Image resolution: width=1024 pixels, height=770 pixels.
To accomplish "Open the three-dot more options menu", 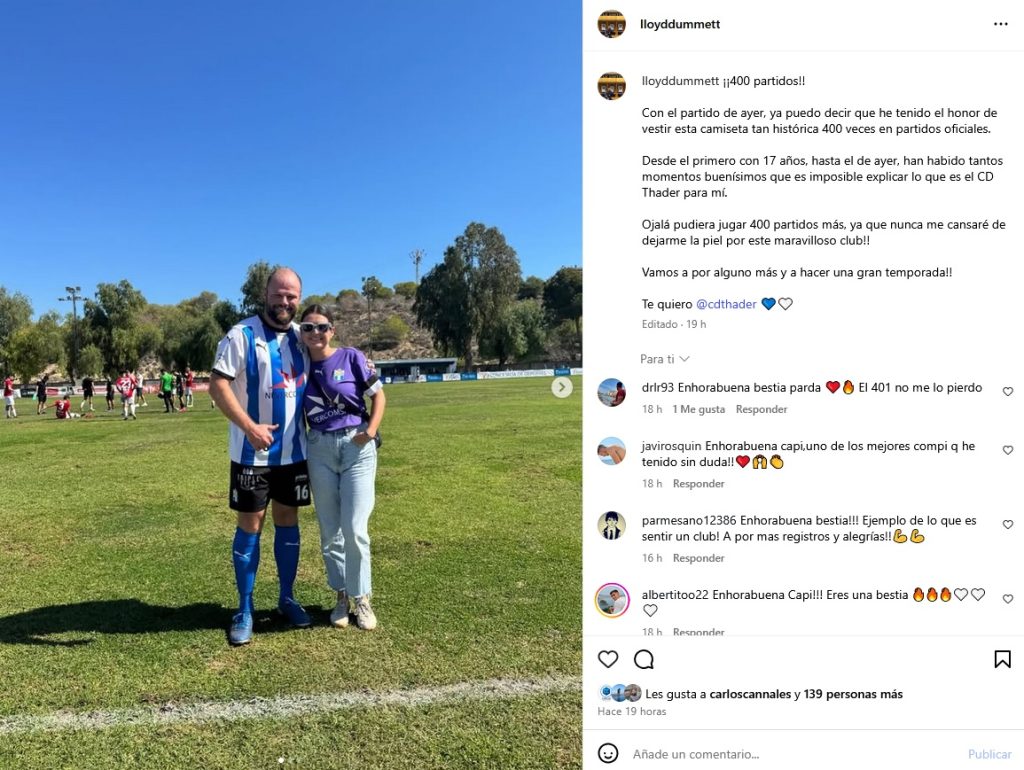I will (x=1000, y=24).
